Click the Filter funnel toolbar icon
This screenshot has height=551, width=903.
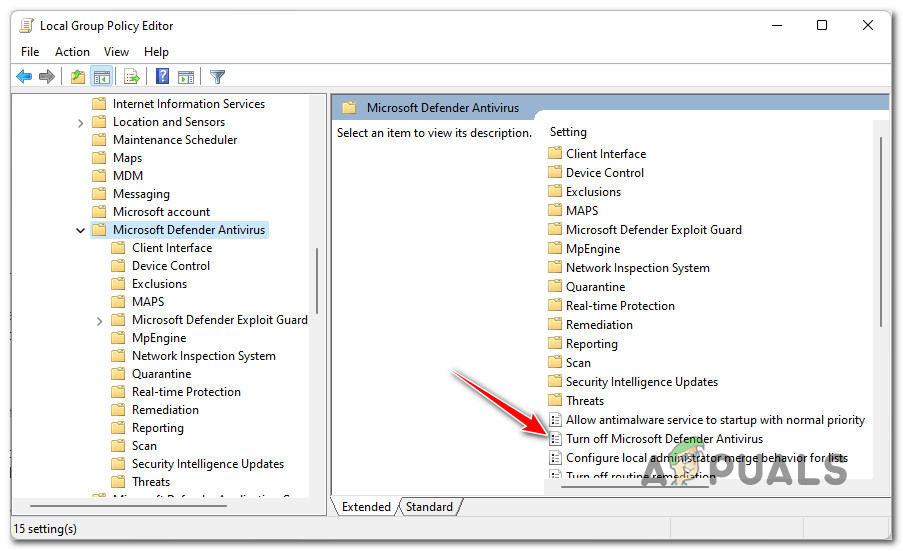[217, 76]
